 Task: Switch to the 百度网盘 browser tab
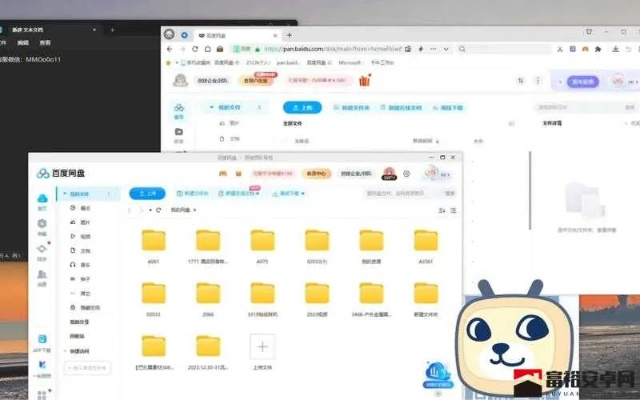(237, 36)
